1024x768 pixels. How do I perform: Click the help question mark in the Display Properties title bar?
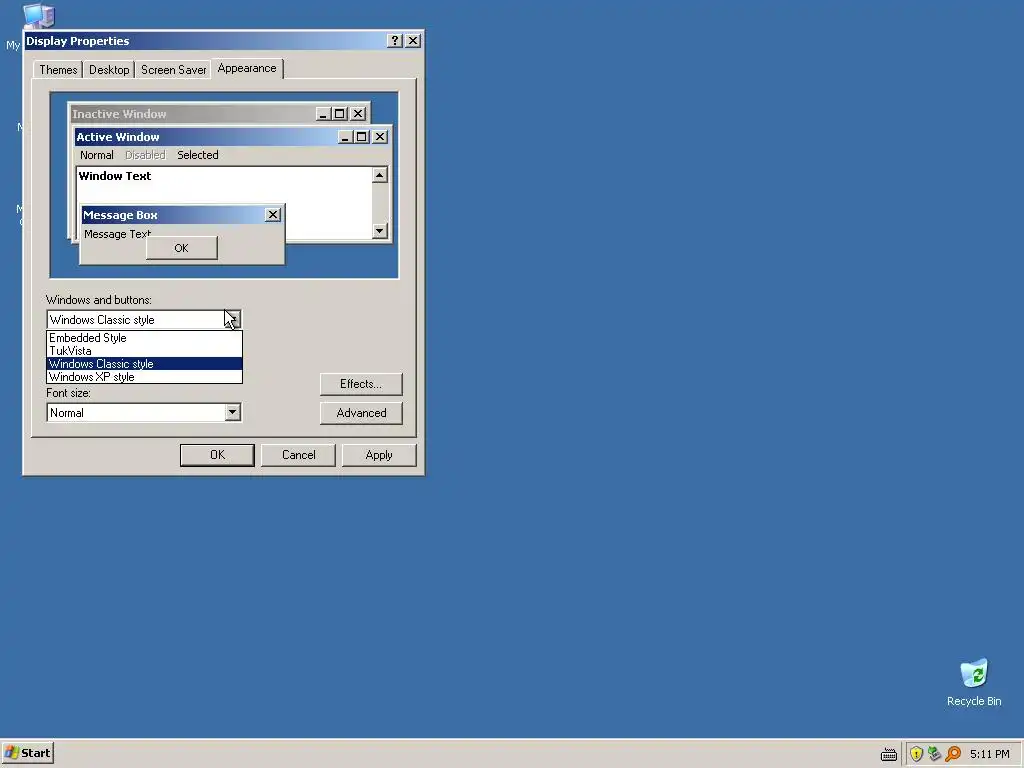[394, 40]
